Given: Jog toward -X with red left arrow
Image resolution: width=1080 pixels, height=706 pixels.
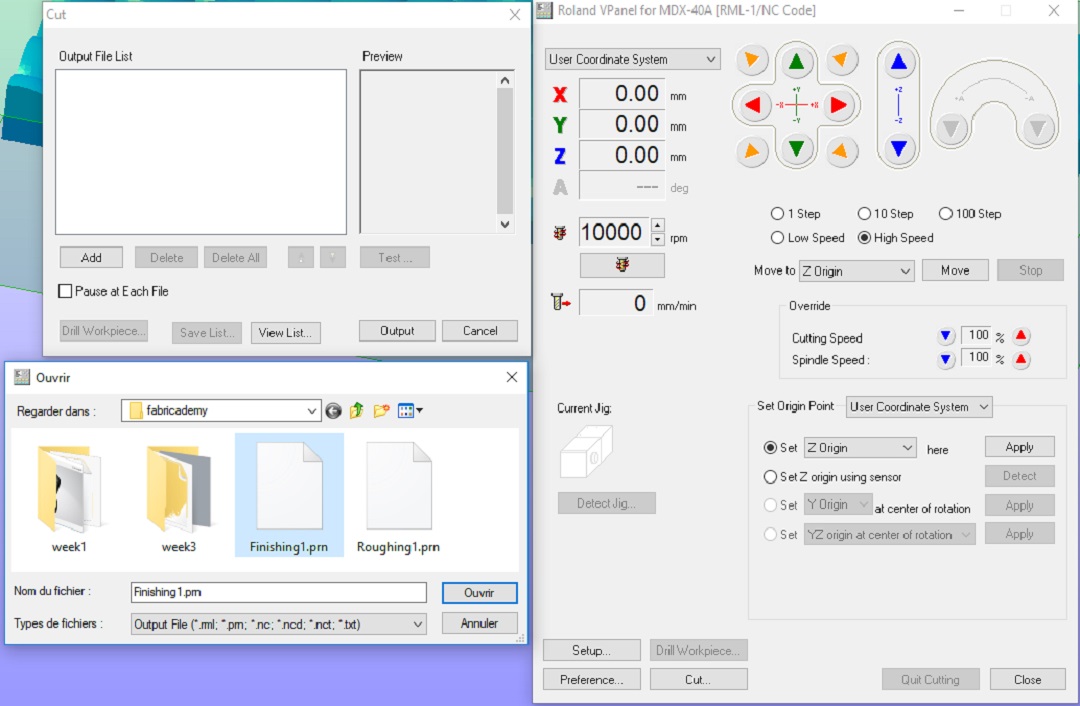Looking at the screenshot, I should (x=753, y=105).
